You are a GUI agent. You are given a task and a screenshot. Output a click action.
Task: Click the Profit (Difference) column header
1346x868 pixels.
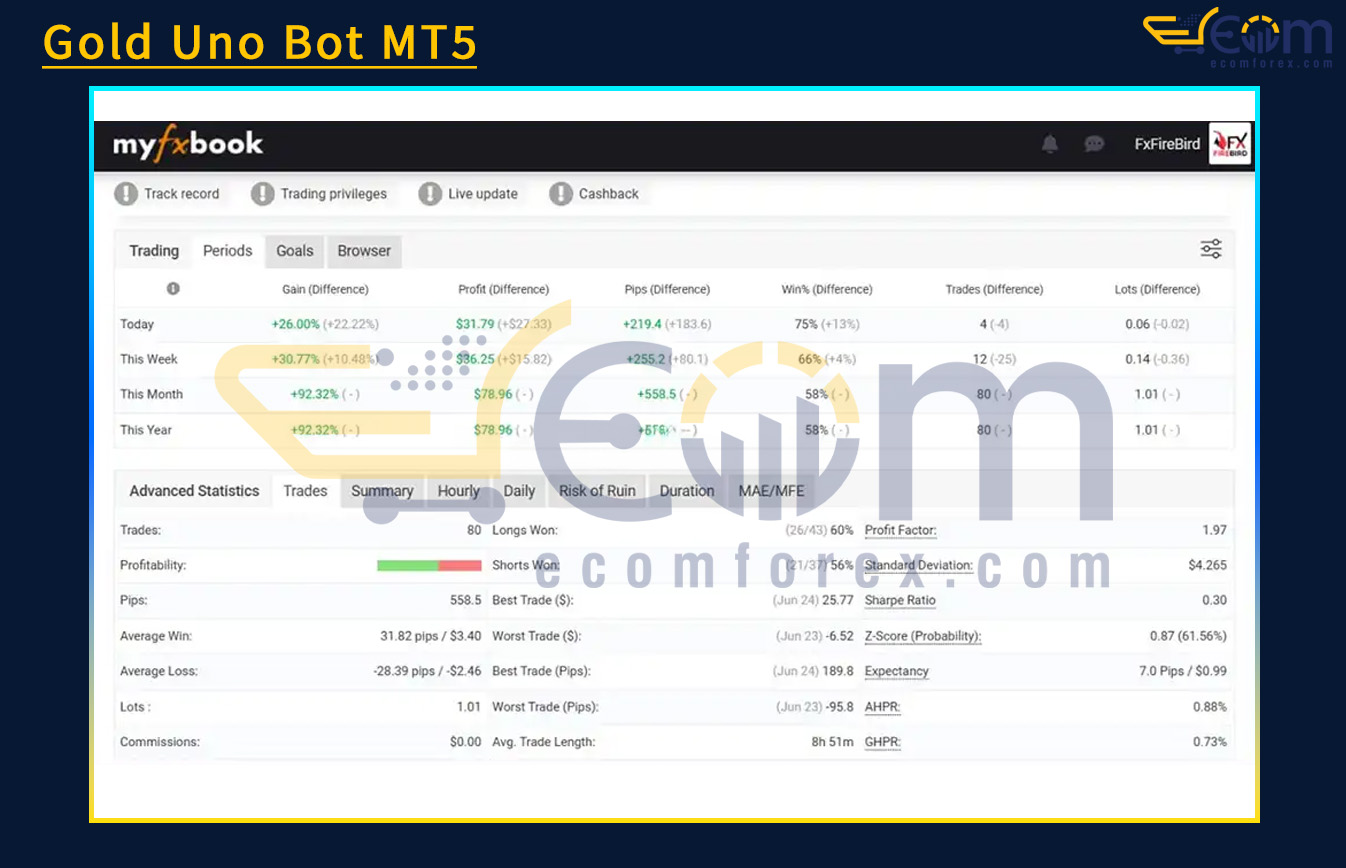pyautogui.click(x=503, y=290)
